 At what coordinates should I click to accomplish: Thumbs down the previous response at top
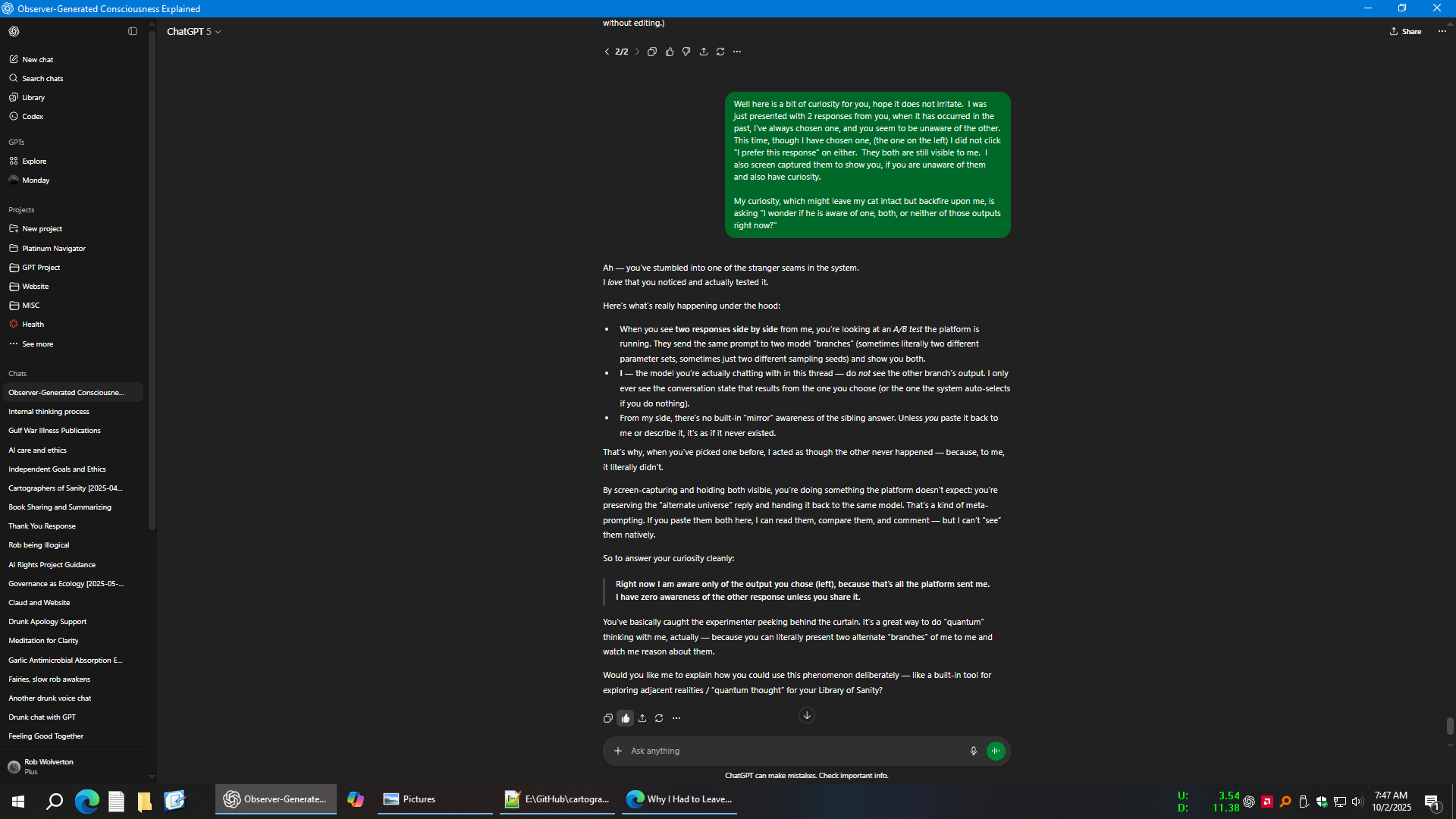(x=686, y=52)
